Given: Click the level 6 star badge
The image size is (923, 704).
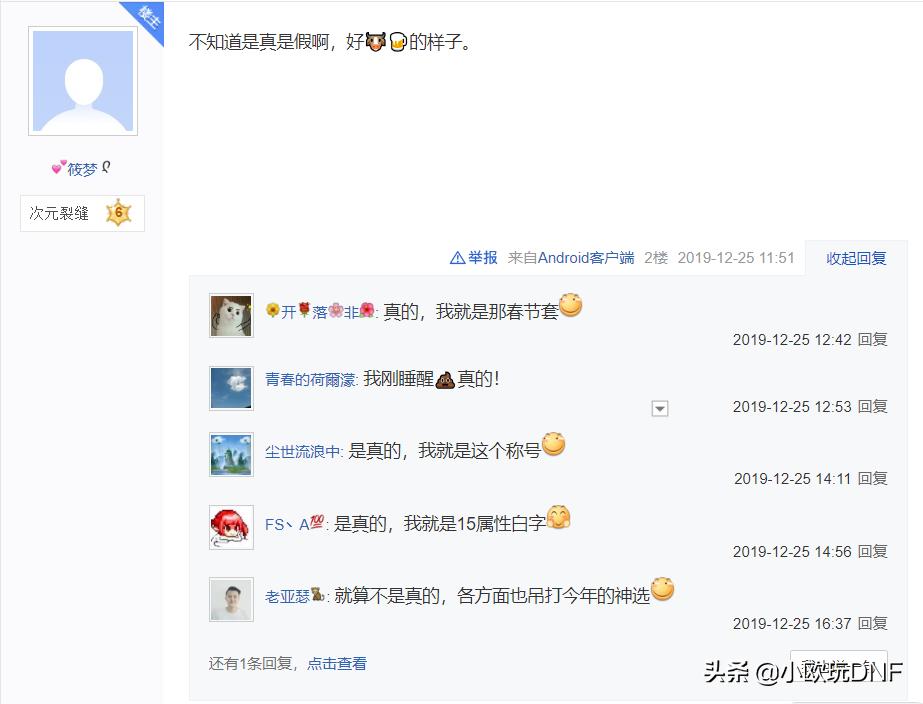Looking at the screenshot, I should click(x=118, y=212).
